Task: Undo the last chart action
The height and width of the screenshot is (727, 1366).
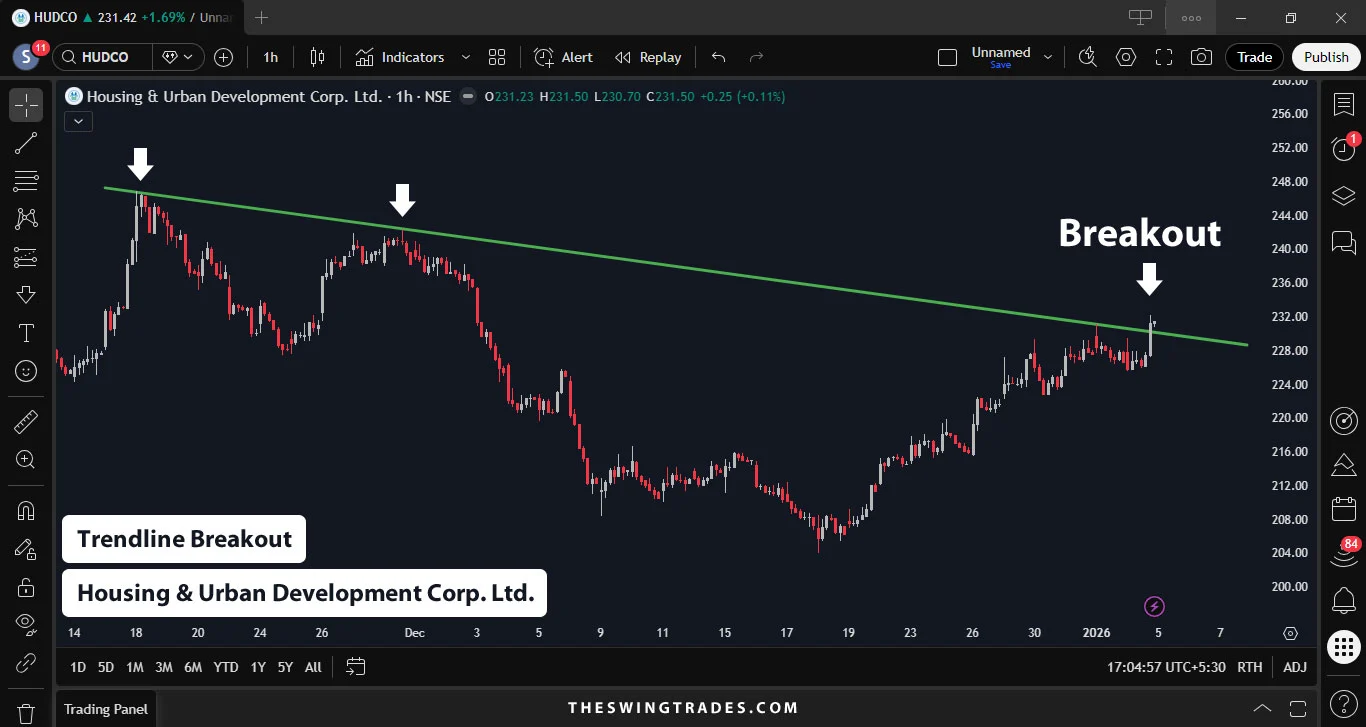Action: [718, 57]
